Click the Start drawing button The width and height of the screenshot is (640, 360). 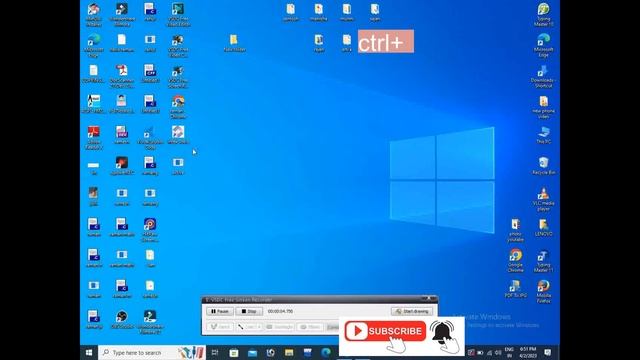[x=412, y=311]
